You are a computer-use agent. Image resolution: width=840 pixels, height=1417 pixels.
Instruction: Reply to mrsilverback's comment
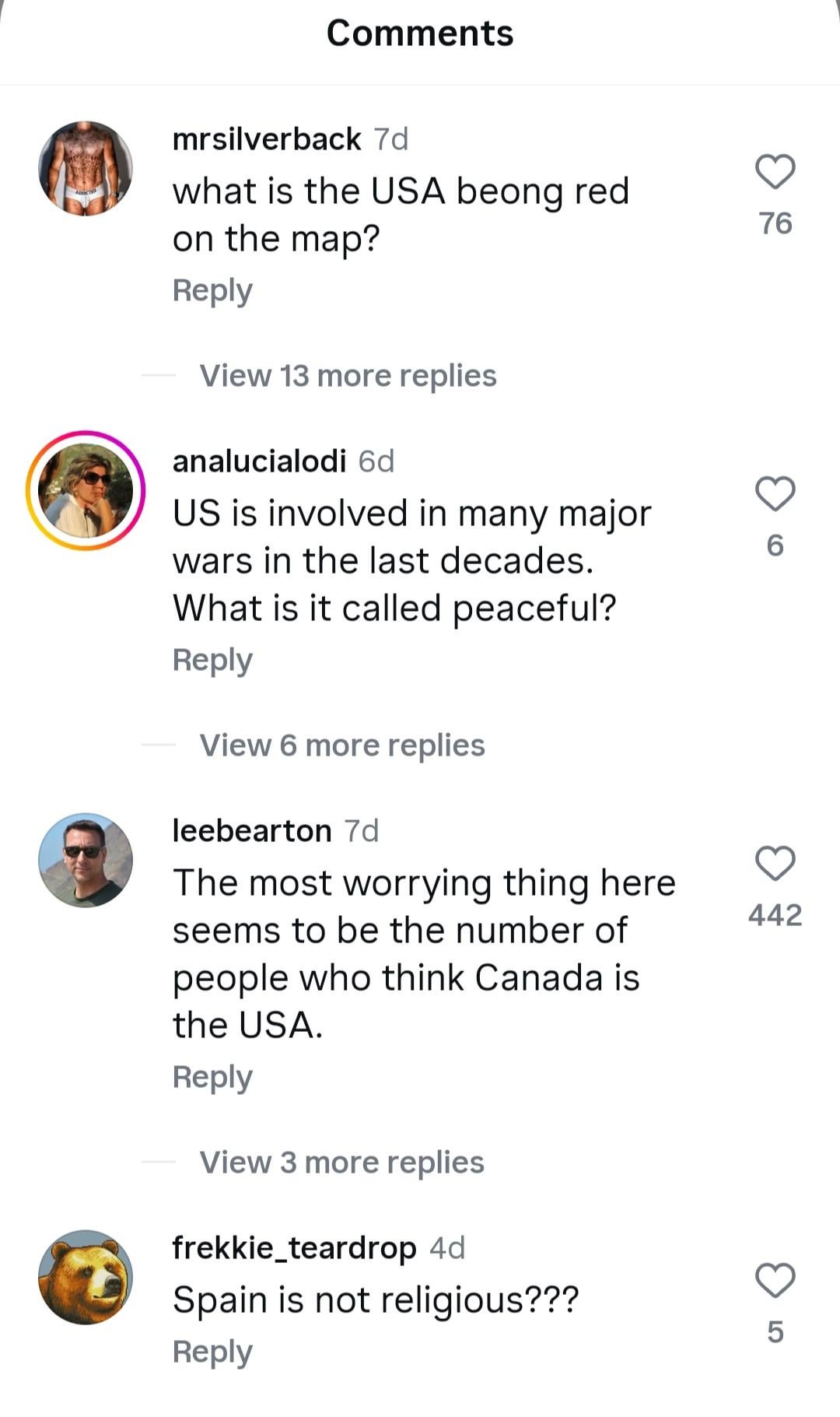point(212,290)
